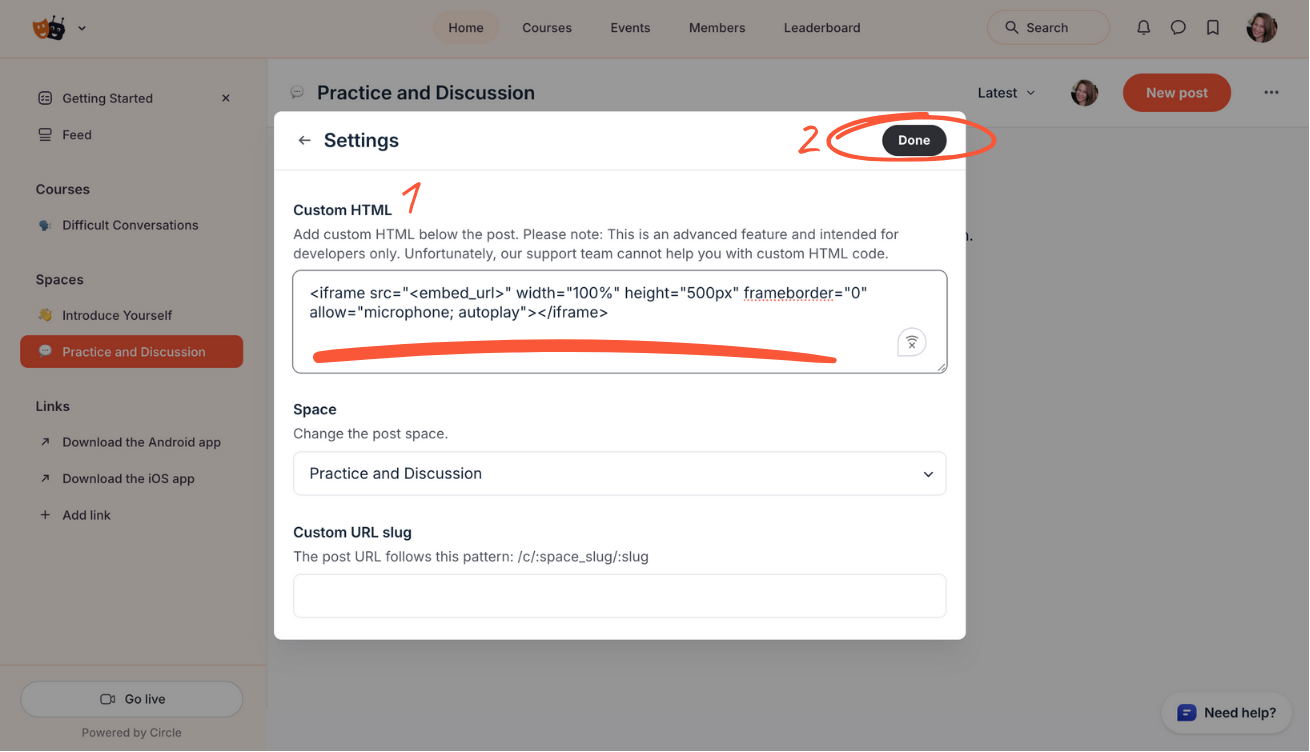
Task: Open direct messages chat icon
Action: click(x=1178, y=28)
